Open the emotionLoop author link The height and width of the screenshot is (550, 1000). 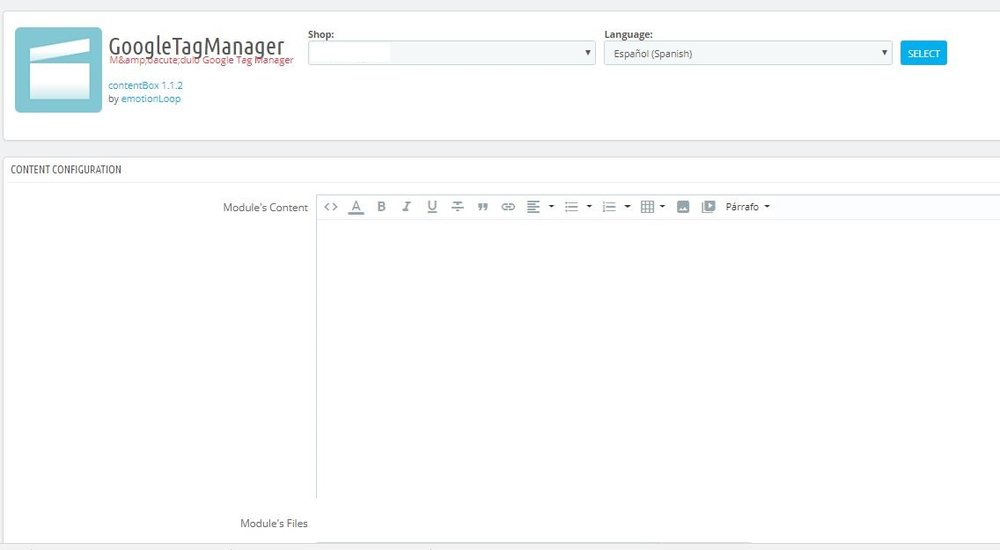pyautogui.click(x=151, y=98)
